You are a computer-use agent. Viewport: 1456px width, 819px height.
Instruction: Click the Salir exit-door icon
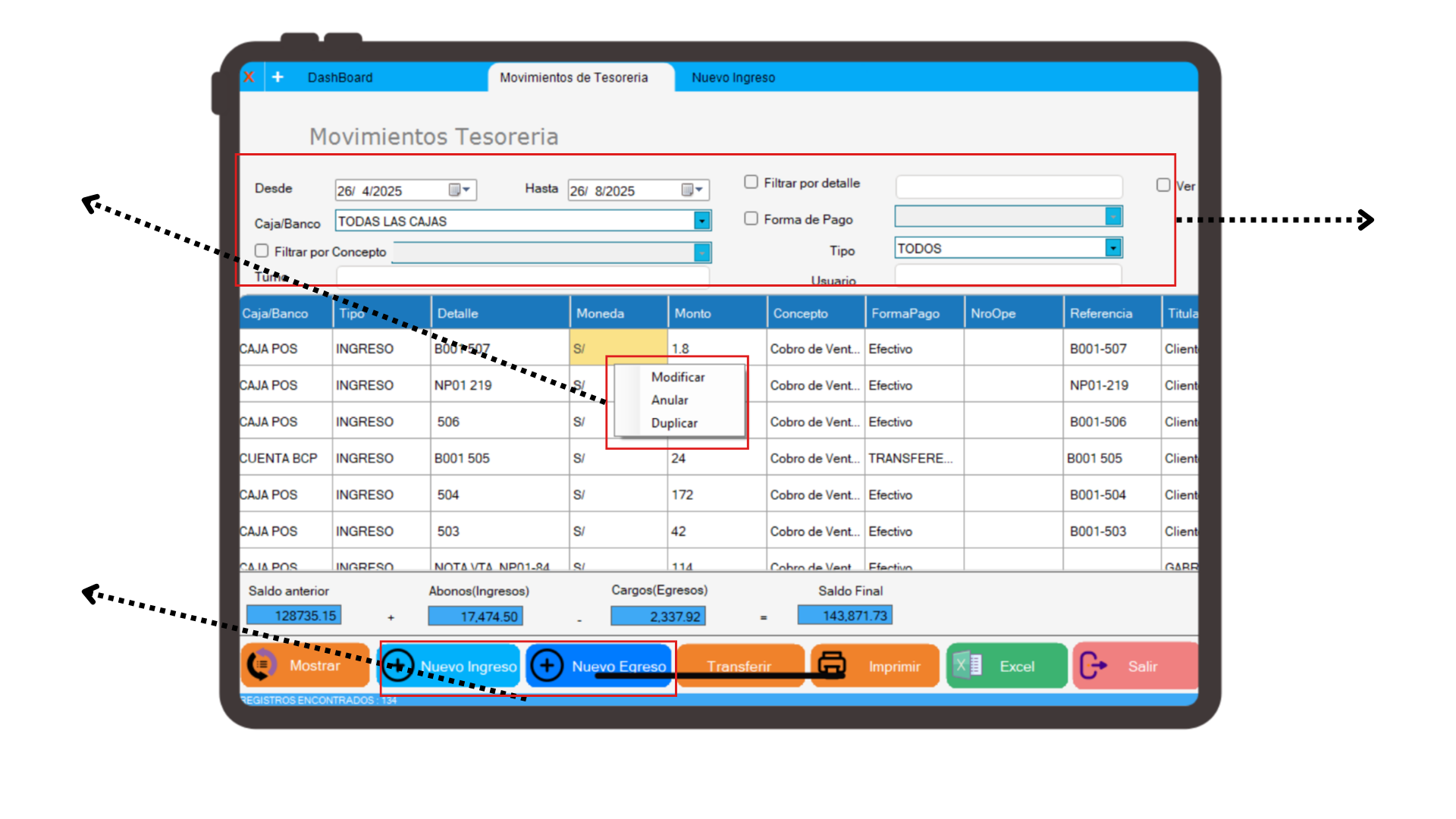[1093, 666]
